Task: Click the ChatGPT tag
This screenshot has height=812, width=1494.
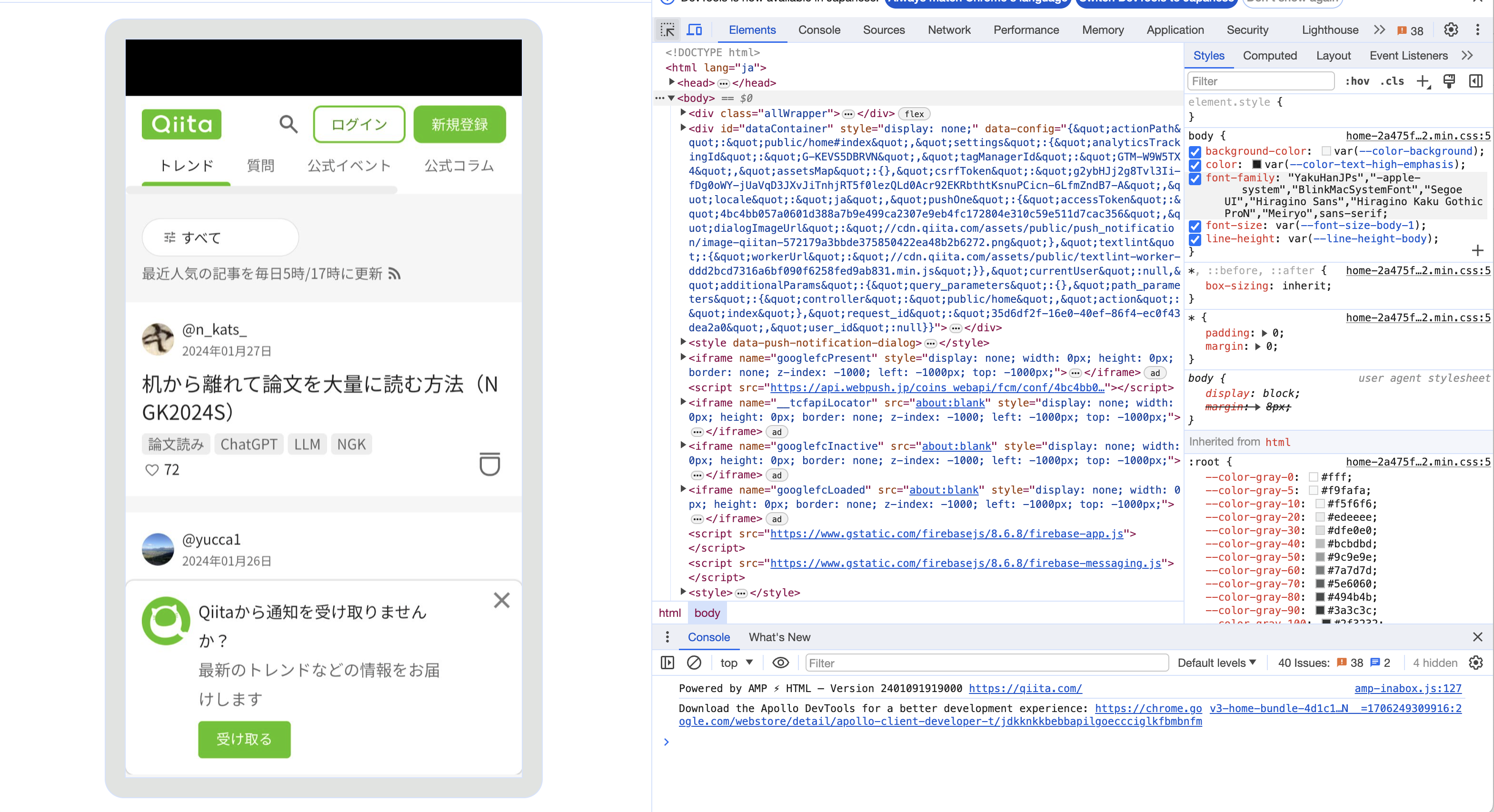Action: 249,444
